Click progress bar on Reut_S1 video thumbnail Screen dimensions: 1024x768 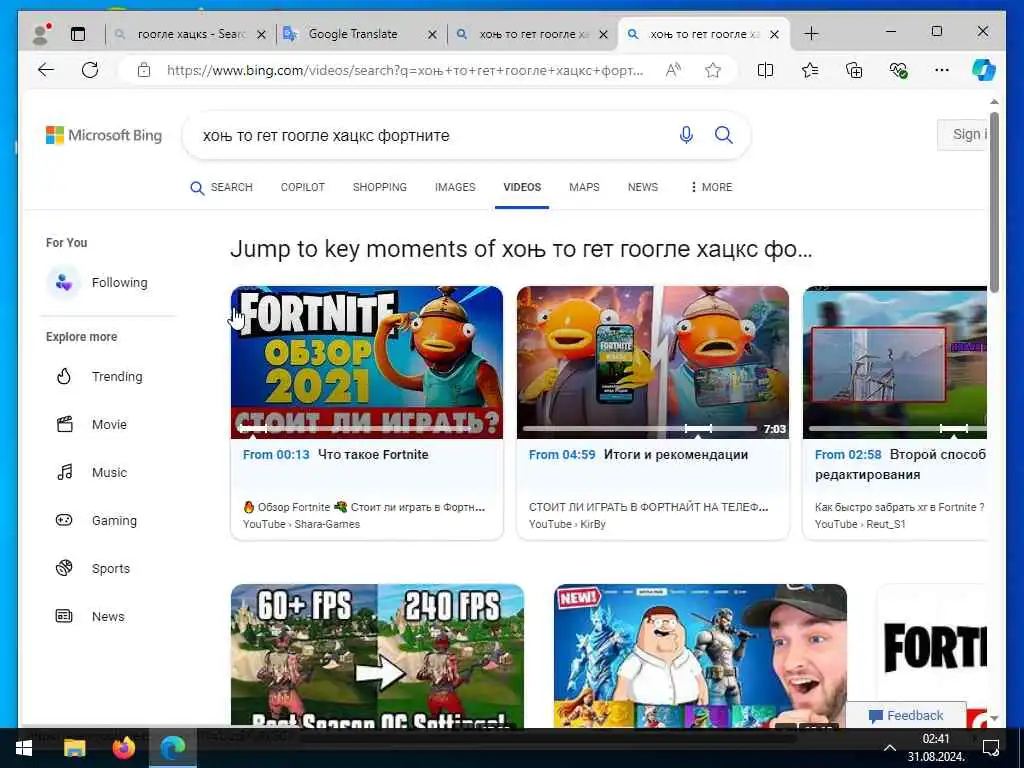point(898,428)
